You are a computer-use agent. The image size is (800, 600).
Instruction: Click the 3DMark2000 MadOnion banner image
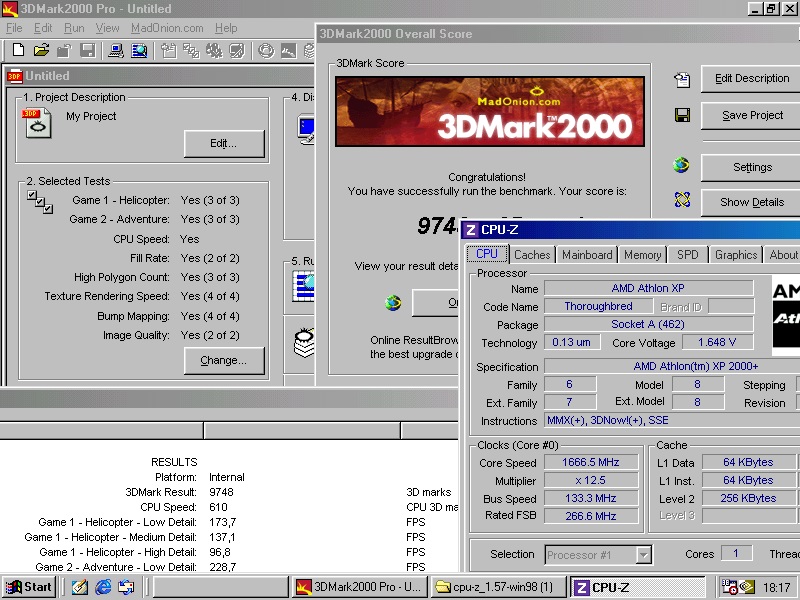(x=490, y=111)
